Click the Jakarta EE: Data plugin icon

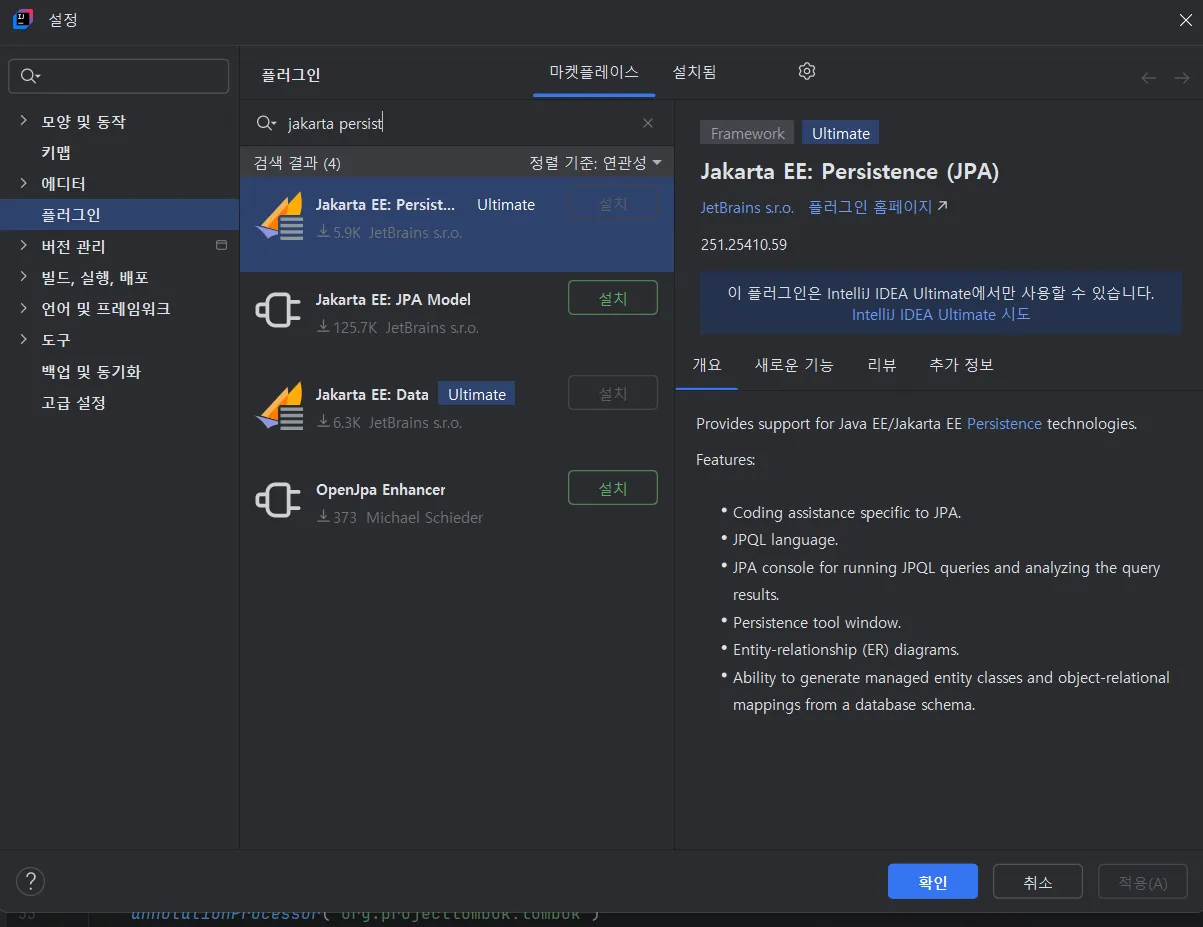coord(279,405)
